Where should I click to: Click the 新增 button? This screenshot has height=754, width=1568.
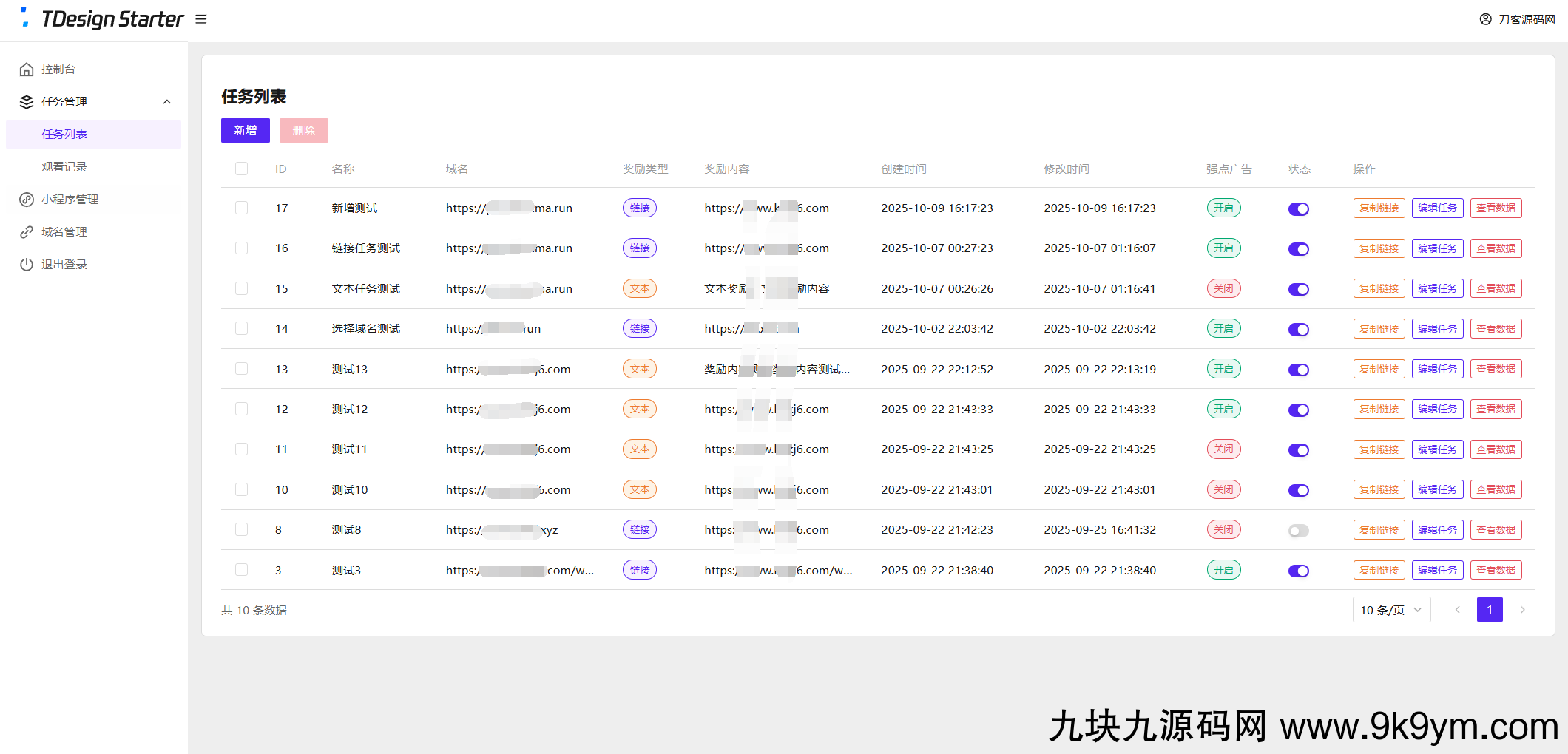click(246, 131)
